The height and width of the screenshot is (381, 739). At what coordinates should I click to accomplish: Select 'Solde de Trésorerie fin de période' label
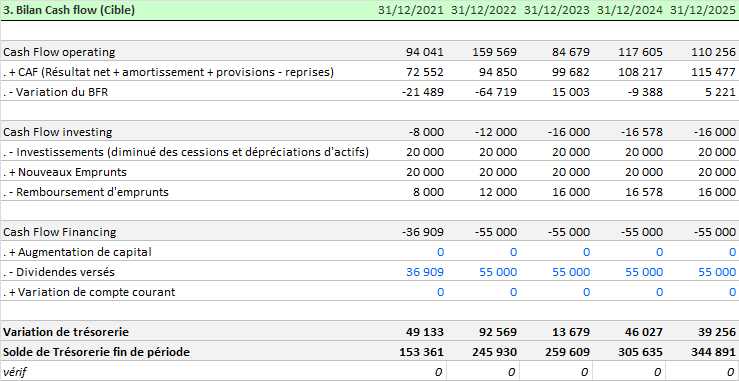point(97,352)
